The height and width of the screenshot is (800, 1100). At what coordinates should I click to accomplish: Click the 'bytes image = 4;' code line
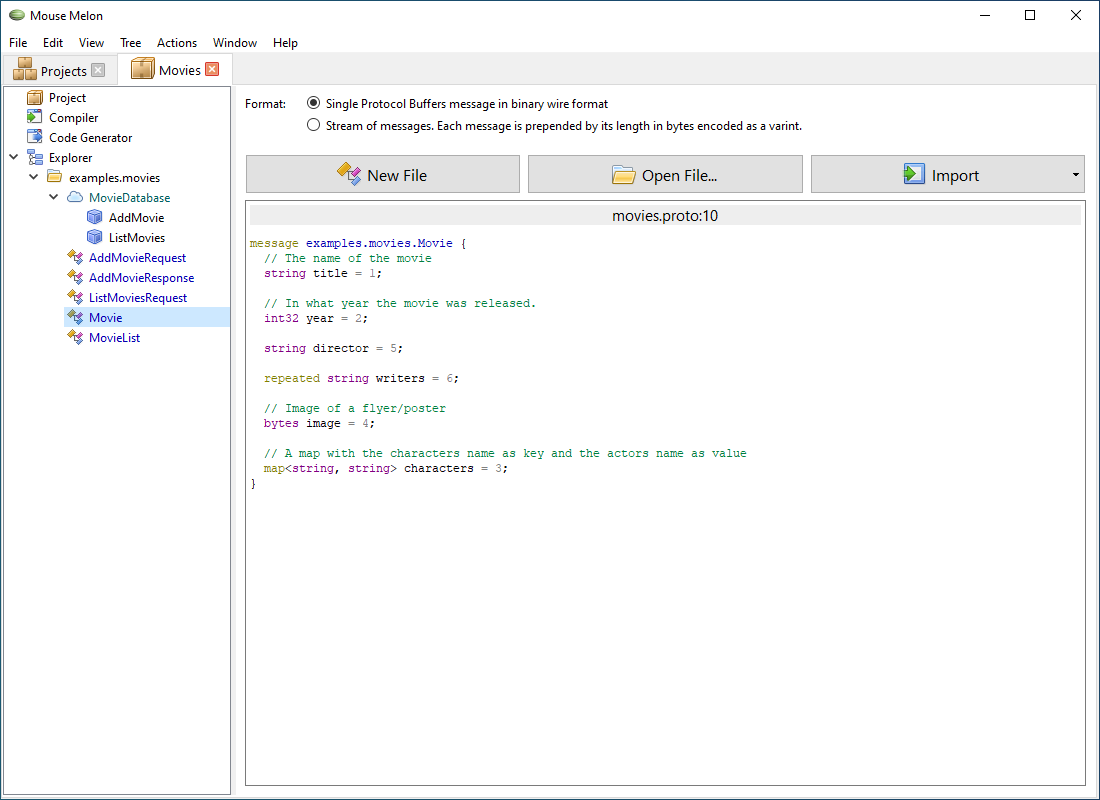[x=319, y=423]
